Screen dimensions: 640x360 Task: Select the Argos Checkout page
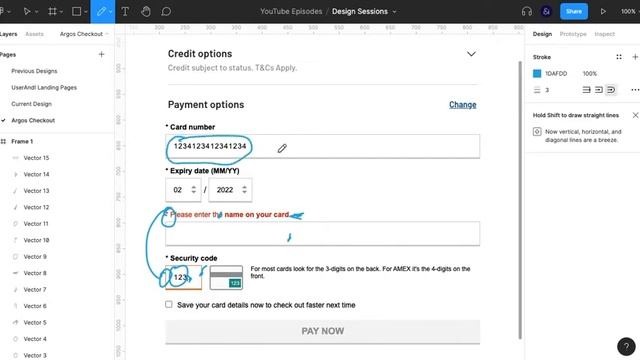(x=33, y=120)
